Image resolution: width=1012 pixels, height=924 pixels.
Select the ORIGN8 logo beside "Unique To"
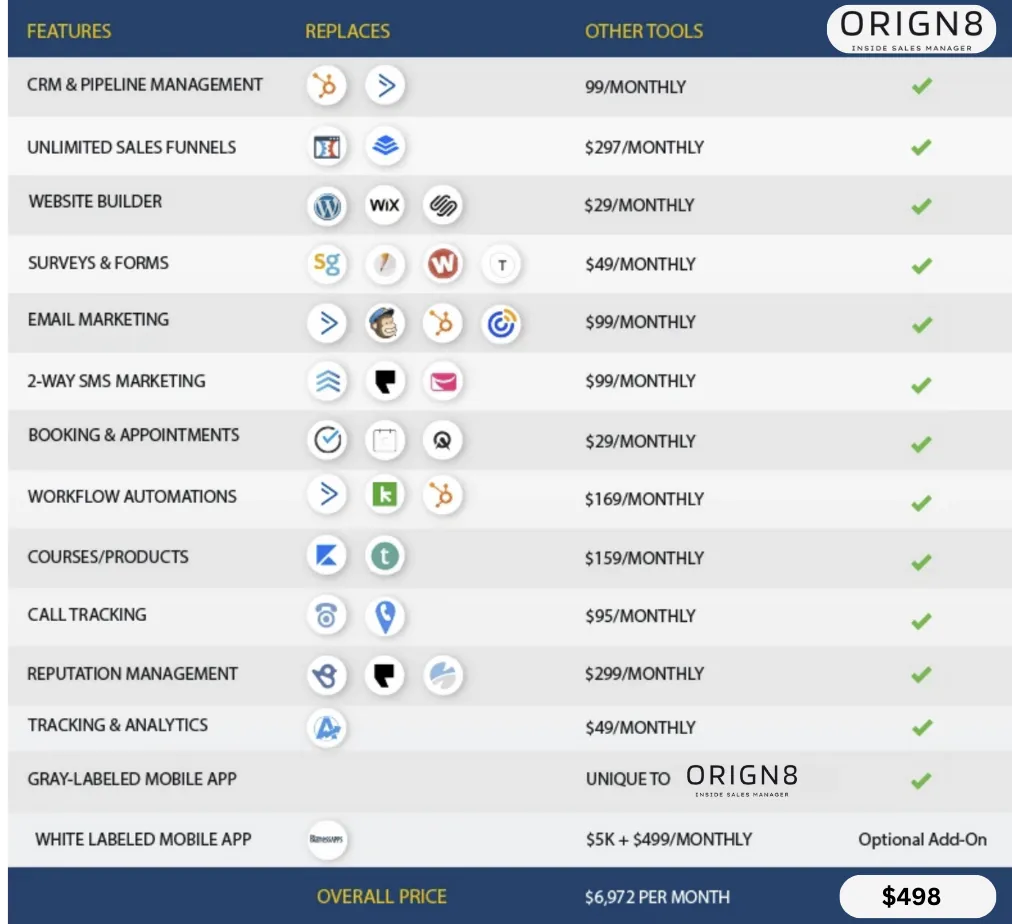point(742,779)
